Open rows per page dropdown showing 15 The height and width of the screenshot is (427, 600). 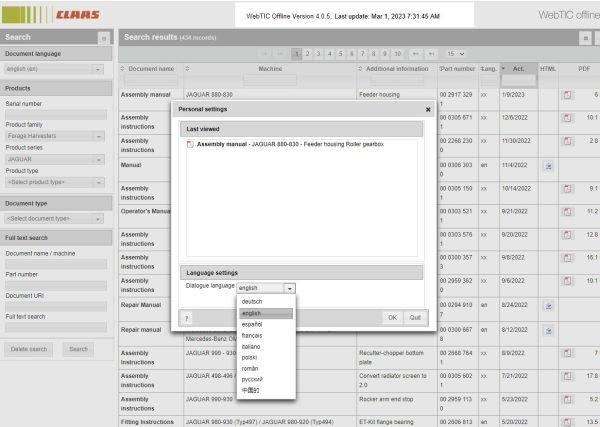click(455, 54)
